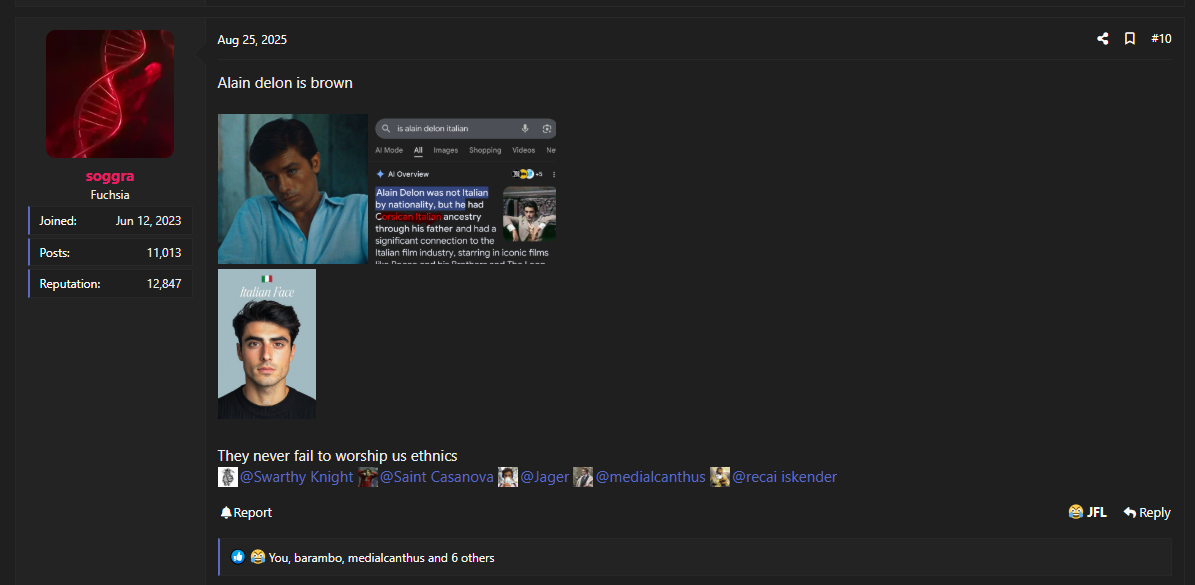The image size is (1195, 585).
Task: Open the @Swarthy Knight mention
Action: (296, 477)
